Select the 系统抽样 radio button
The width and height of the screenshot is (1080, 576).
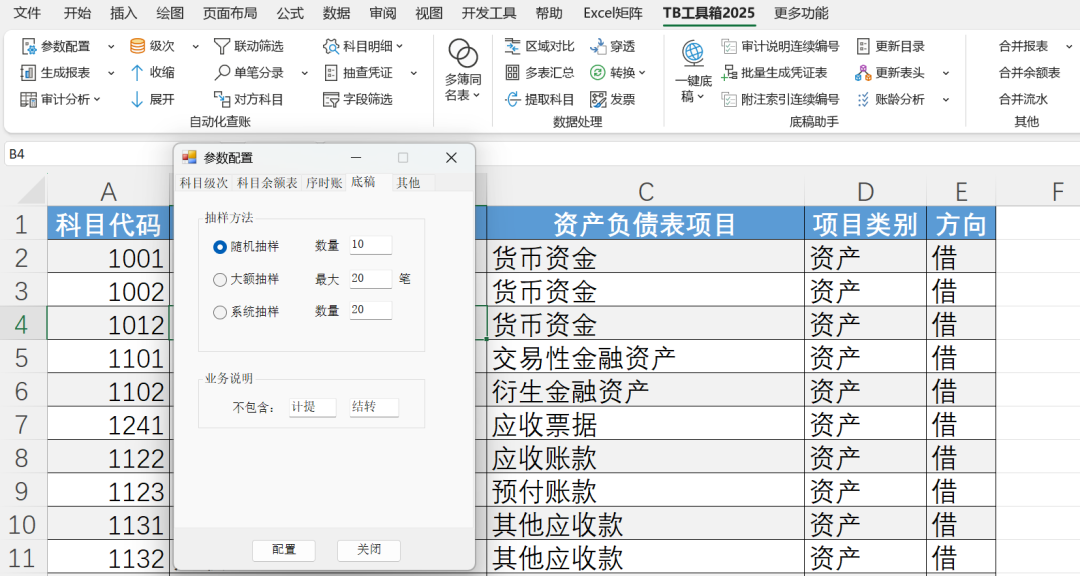[x=220, y=312]
